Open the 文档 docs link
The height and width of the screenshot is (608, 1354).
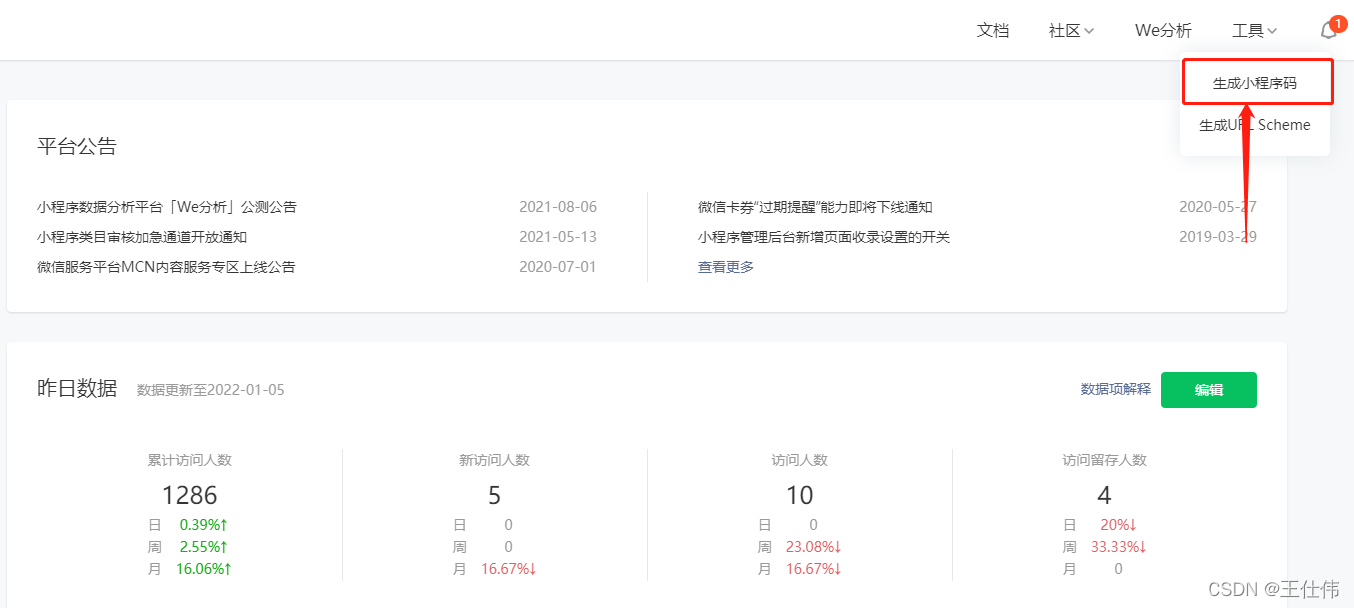[x=993, y=31]
